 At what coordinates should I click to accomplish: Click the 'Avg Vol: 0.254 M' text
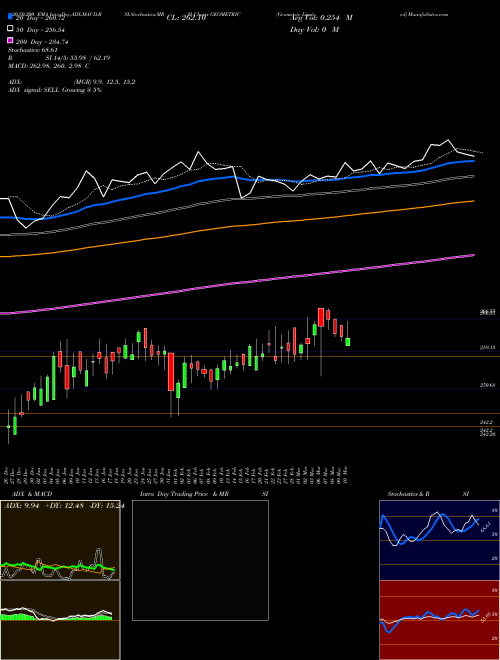[321, 18]
